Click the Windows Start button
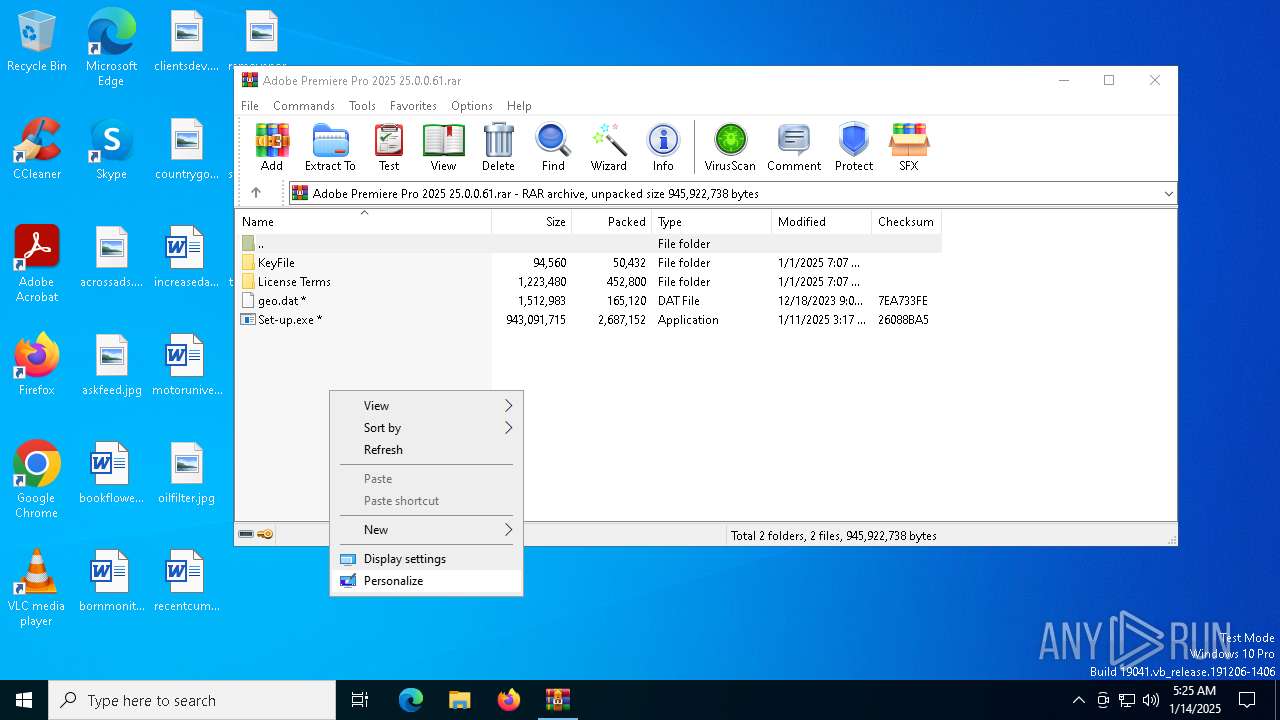The width and height of the screenshot is (1280, 720). coord(24,700)
